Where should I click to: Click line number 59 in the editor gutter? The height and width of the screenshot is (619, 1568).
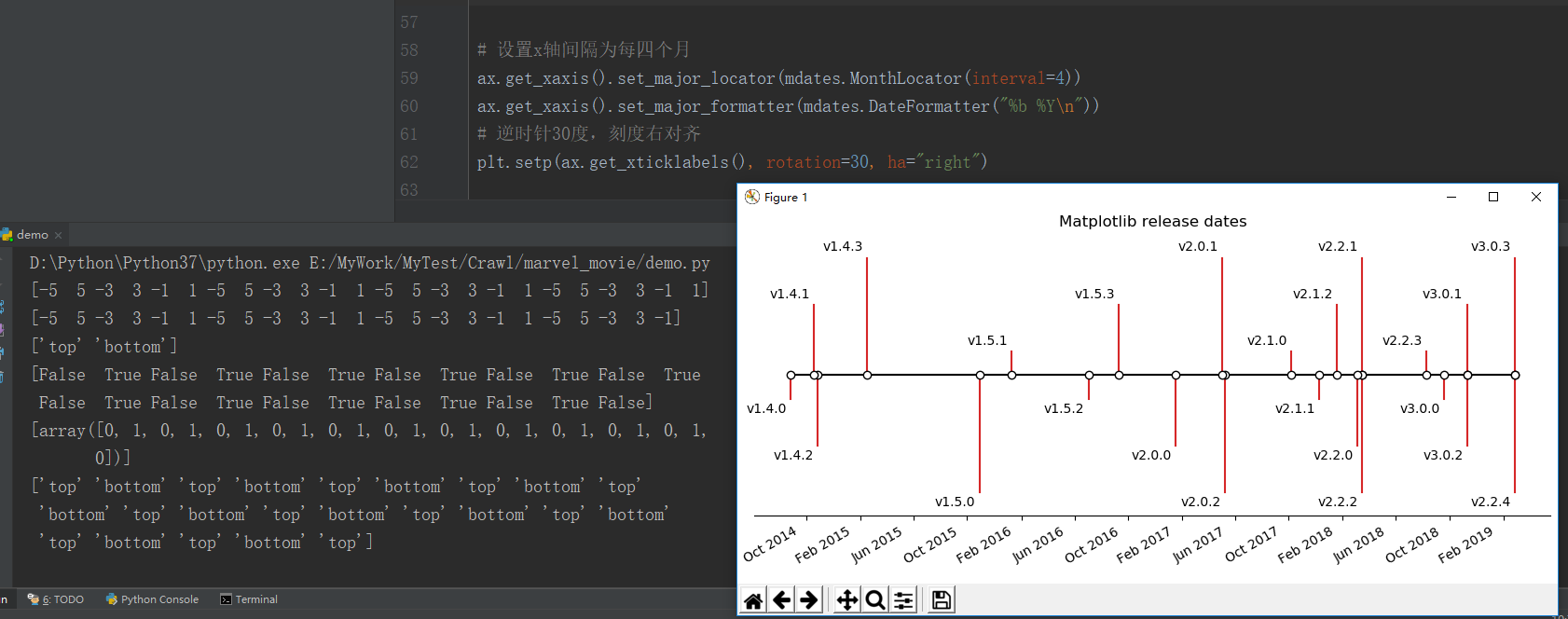click(409, 78)
